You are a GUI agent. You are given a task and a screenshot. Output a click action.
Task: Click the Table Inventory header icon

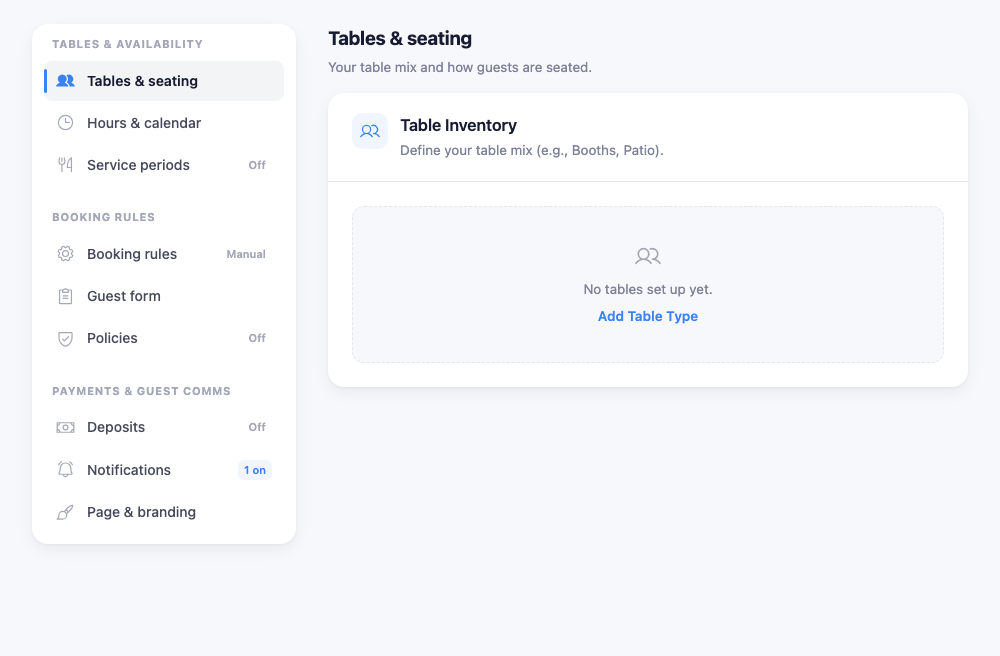click(x=370, y=131)
